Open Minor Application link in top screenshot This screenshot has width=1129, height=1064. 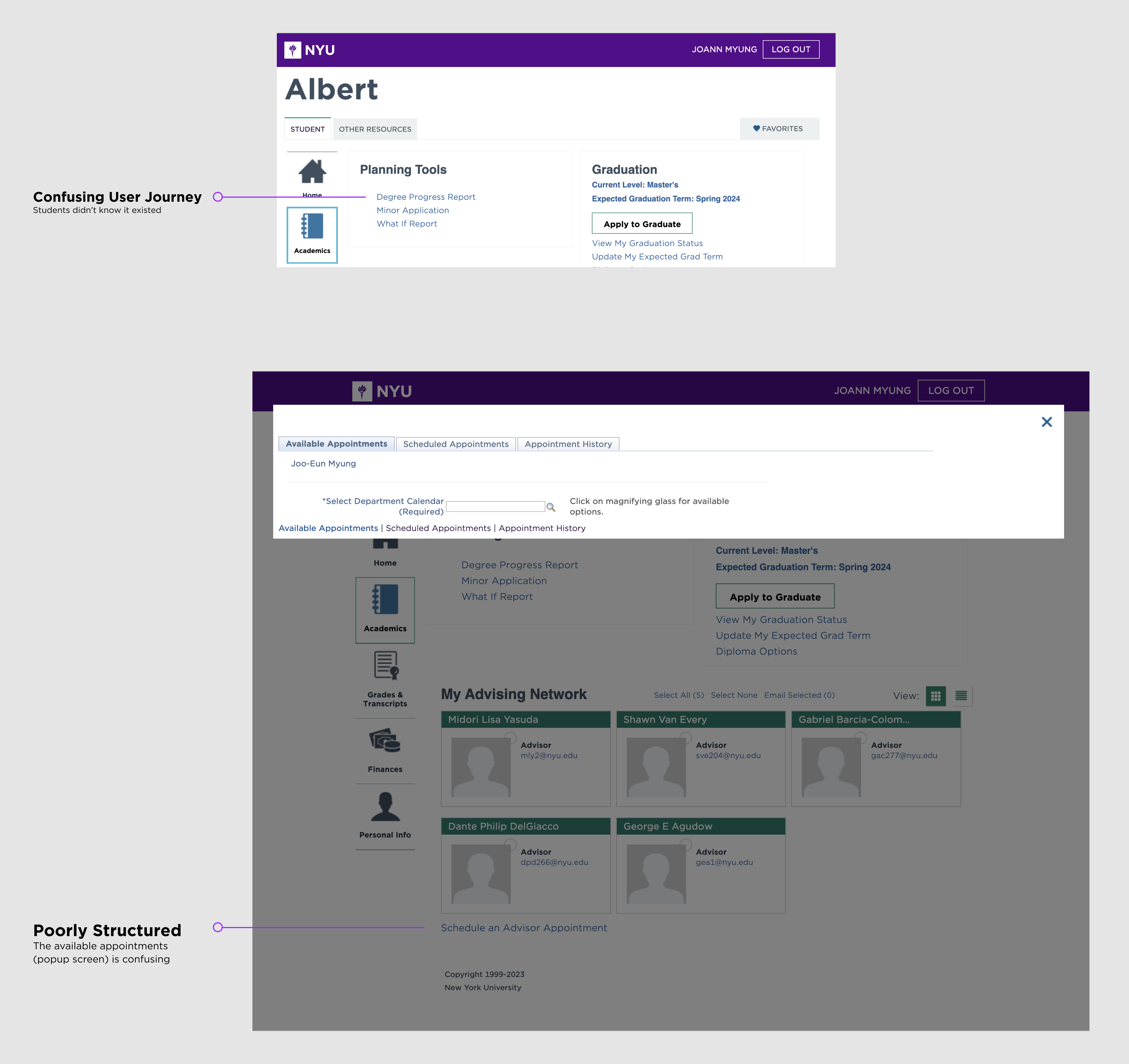click(x=413, y=210)
